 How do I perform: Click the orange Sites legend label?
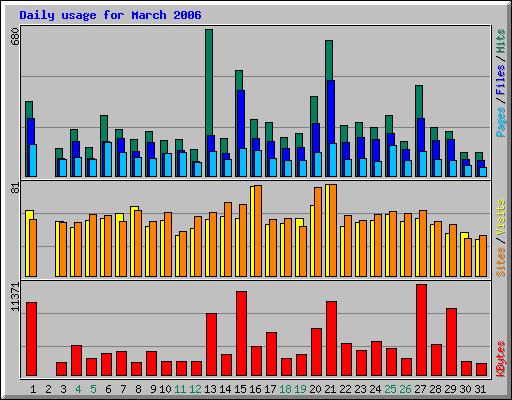click(x=501, y=262)
